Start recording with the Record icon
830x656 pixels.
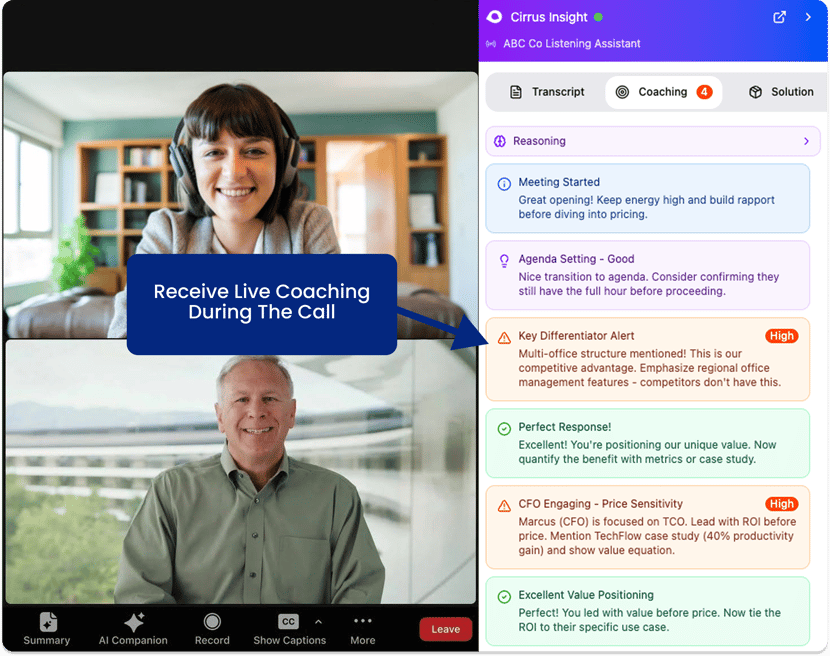tap(212, 621)
